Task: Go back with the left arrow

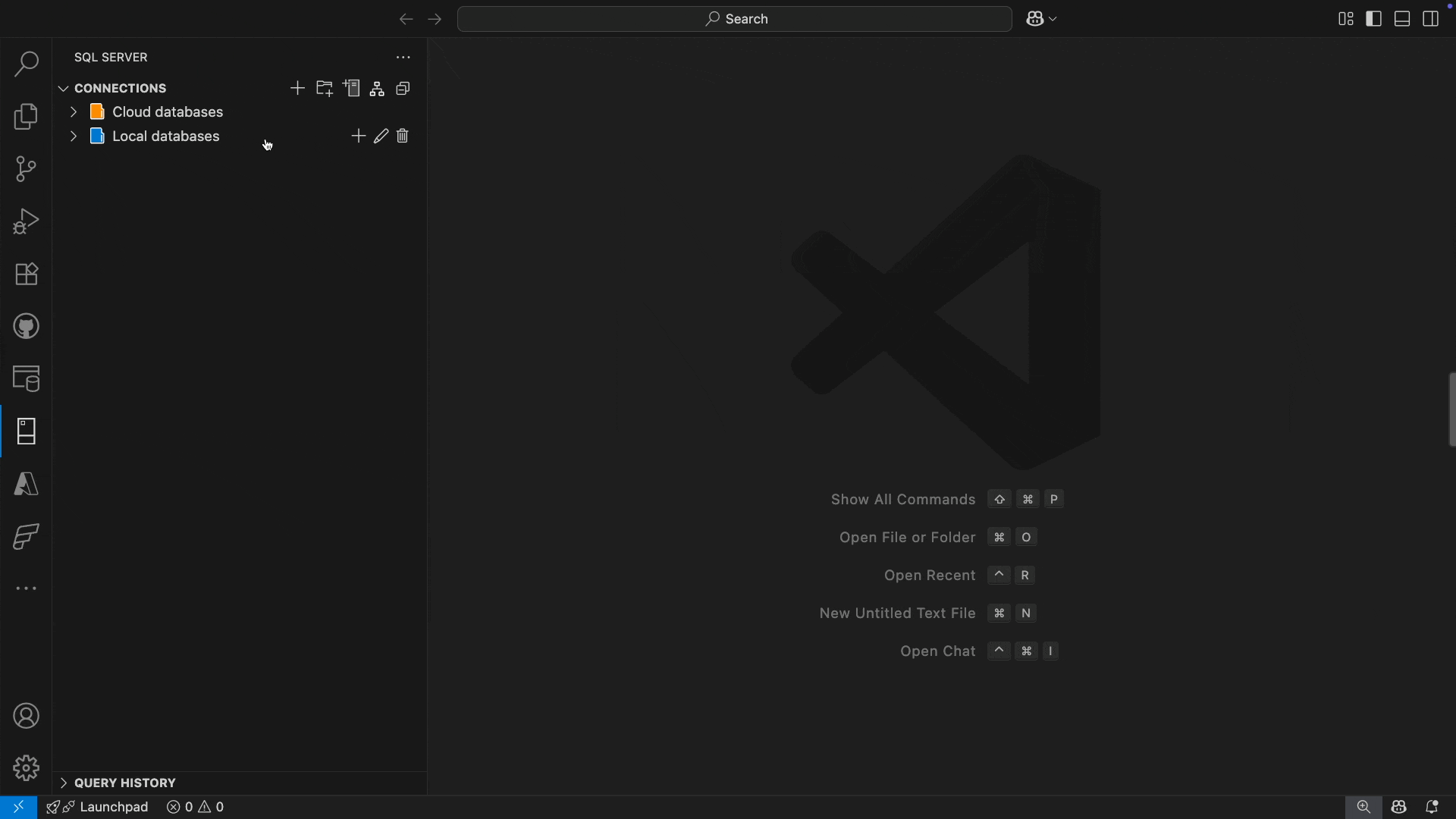Action: (406, 19)
